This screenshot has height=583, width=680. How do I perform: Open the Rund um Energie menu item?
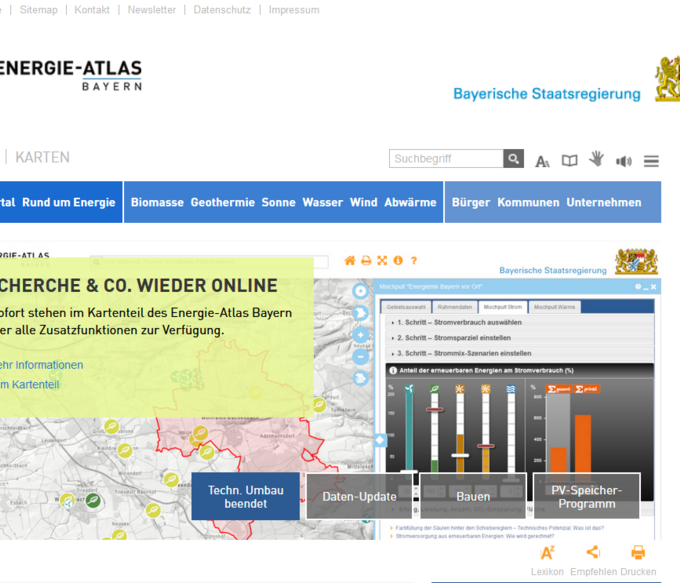pos(69,203)
